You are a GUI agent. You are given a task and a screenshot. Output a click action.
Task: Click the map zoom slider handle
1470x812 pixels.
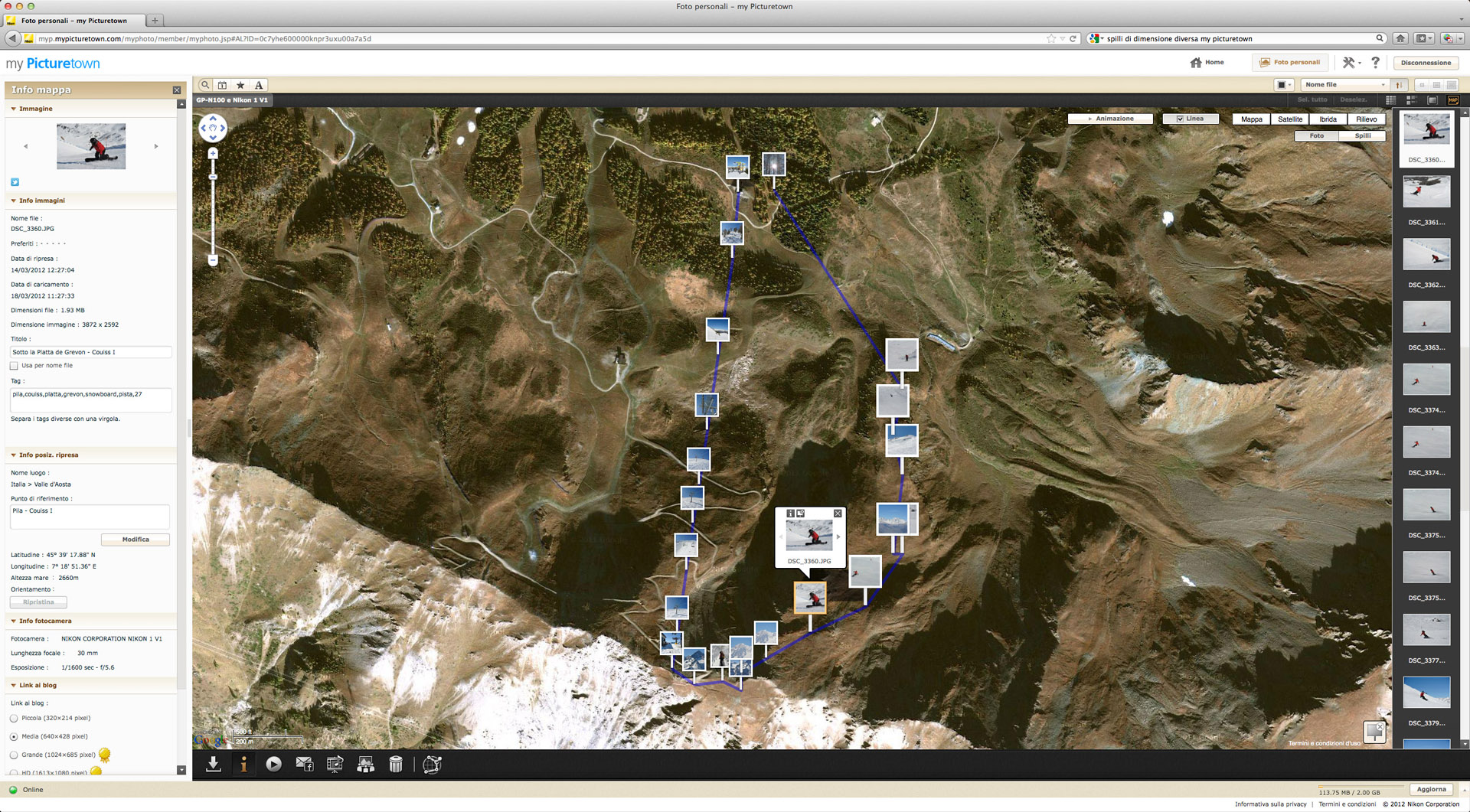pyautogui.click(x=213, y=177)
